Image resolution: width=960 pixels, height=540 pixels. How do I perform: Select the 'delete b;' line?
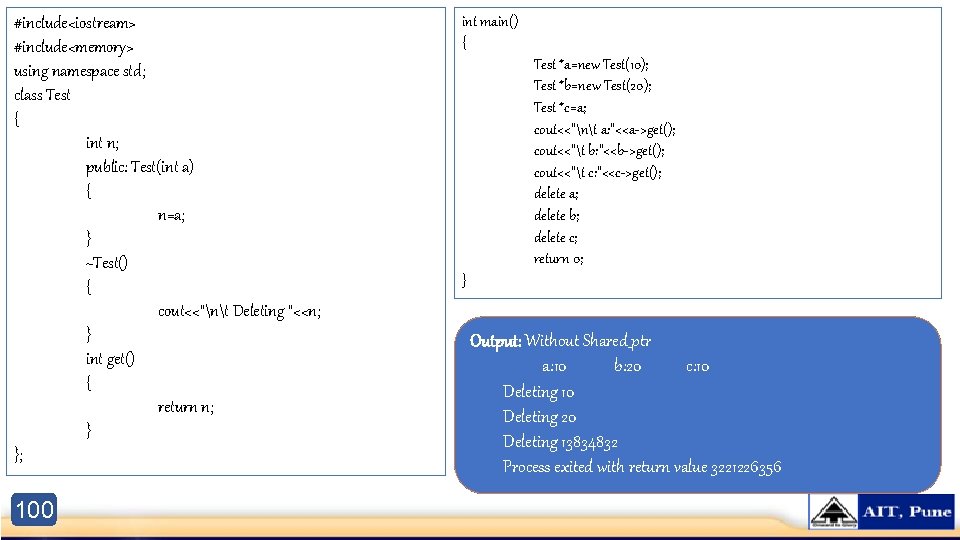pyautogui.click(x=557, y=216)
